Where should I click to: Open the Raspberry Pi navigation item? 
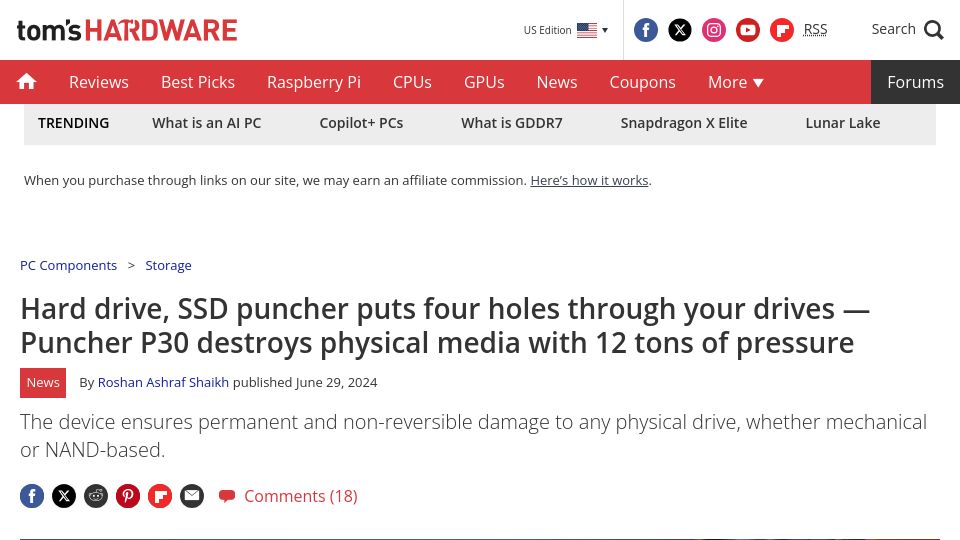(313, 82)
